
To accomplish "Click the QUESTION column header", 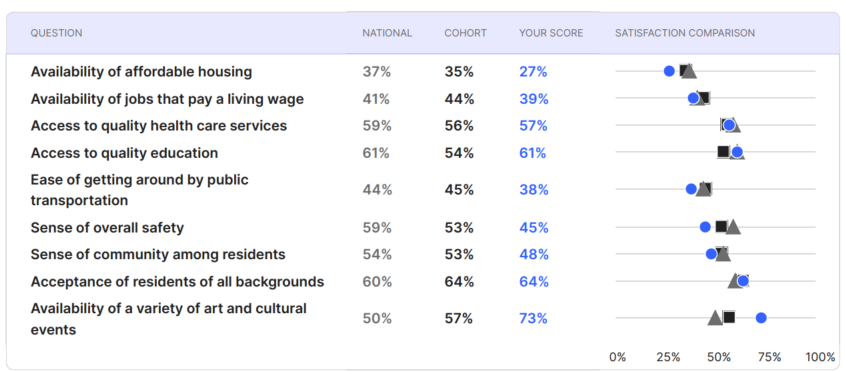I will coord(57,33).
